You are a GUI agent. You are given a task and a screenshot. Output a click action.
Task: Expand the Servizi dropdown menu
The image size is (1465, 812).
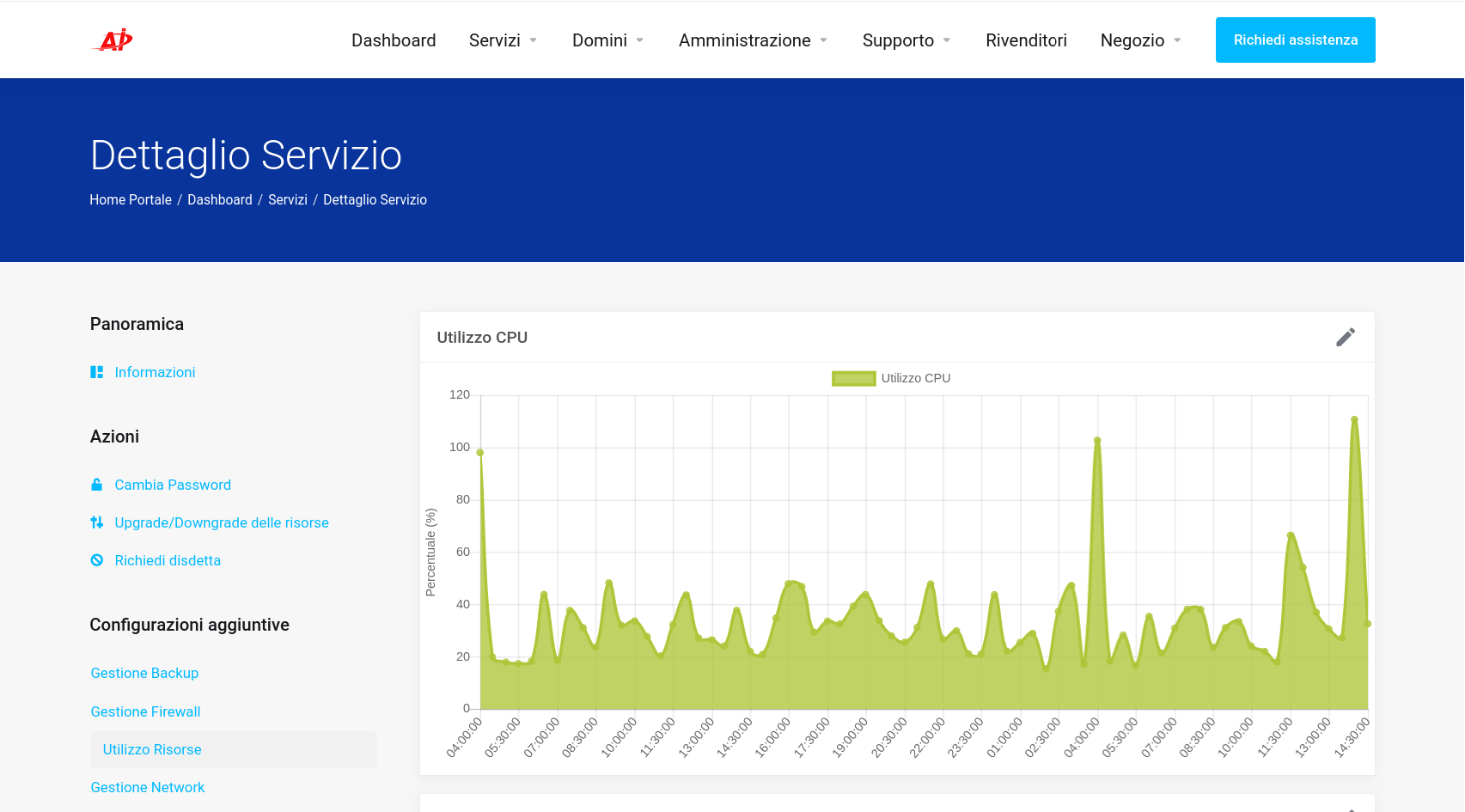[x=504, y=40]
